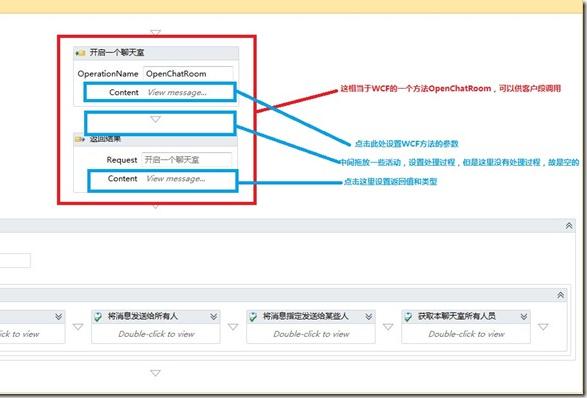Click the drop triangle above 开启一个聊天室

(x=155, y=33)
